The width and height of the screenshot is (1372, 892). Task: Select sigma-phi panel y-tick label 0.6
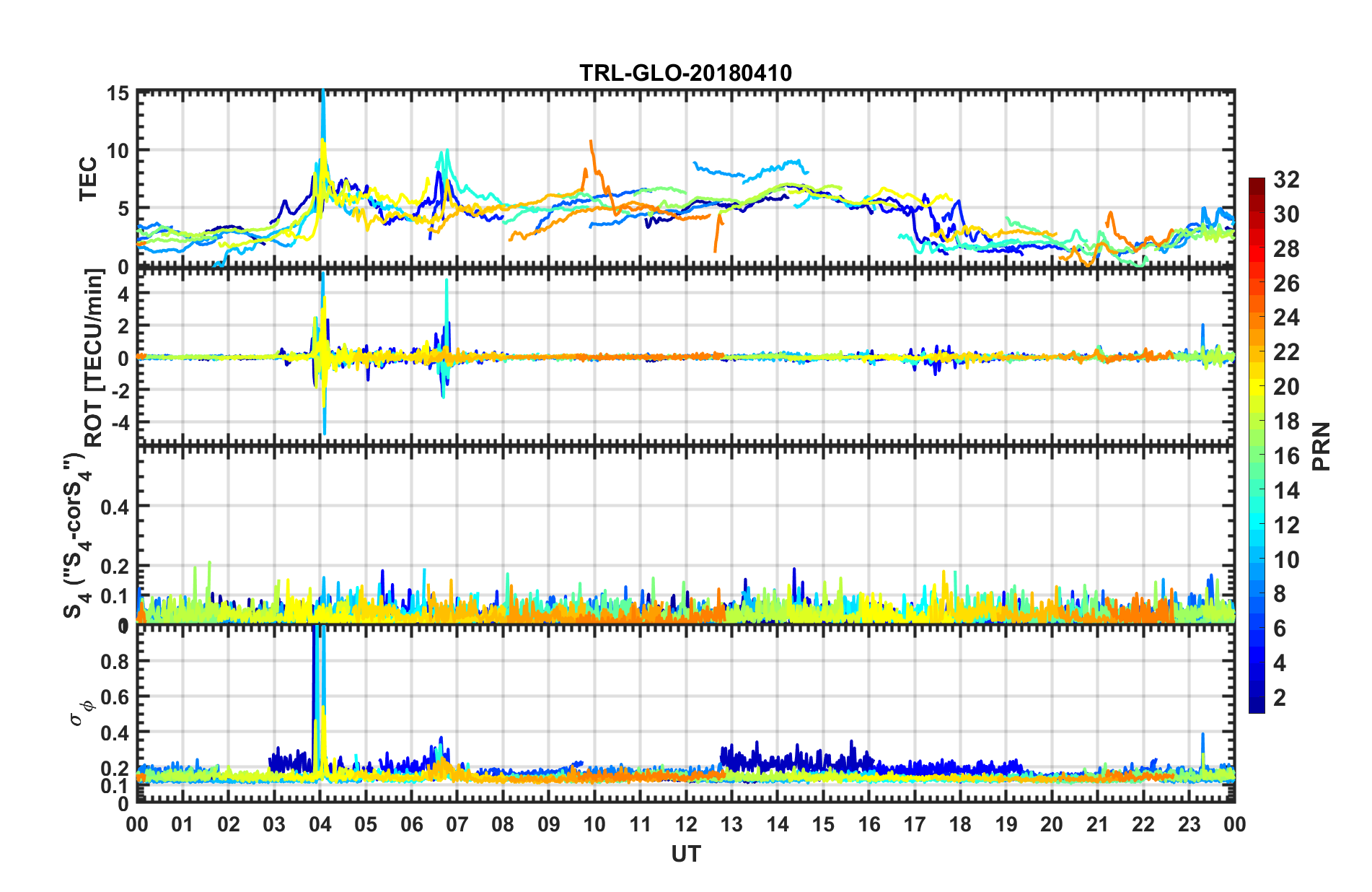pos(115,697)
